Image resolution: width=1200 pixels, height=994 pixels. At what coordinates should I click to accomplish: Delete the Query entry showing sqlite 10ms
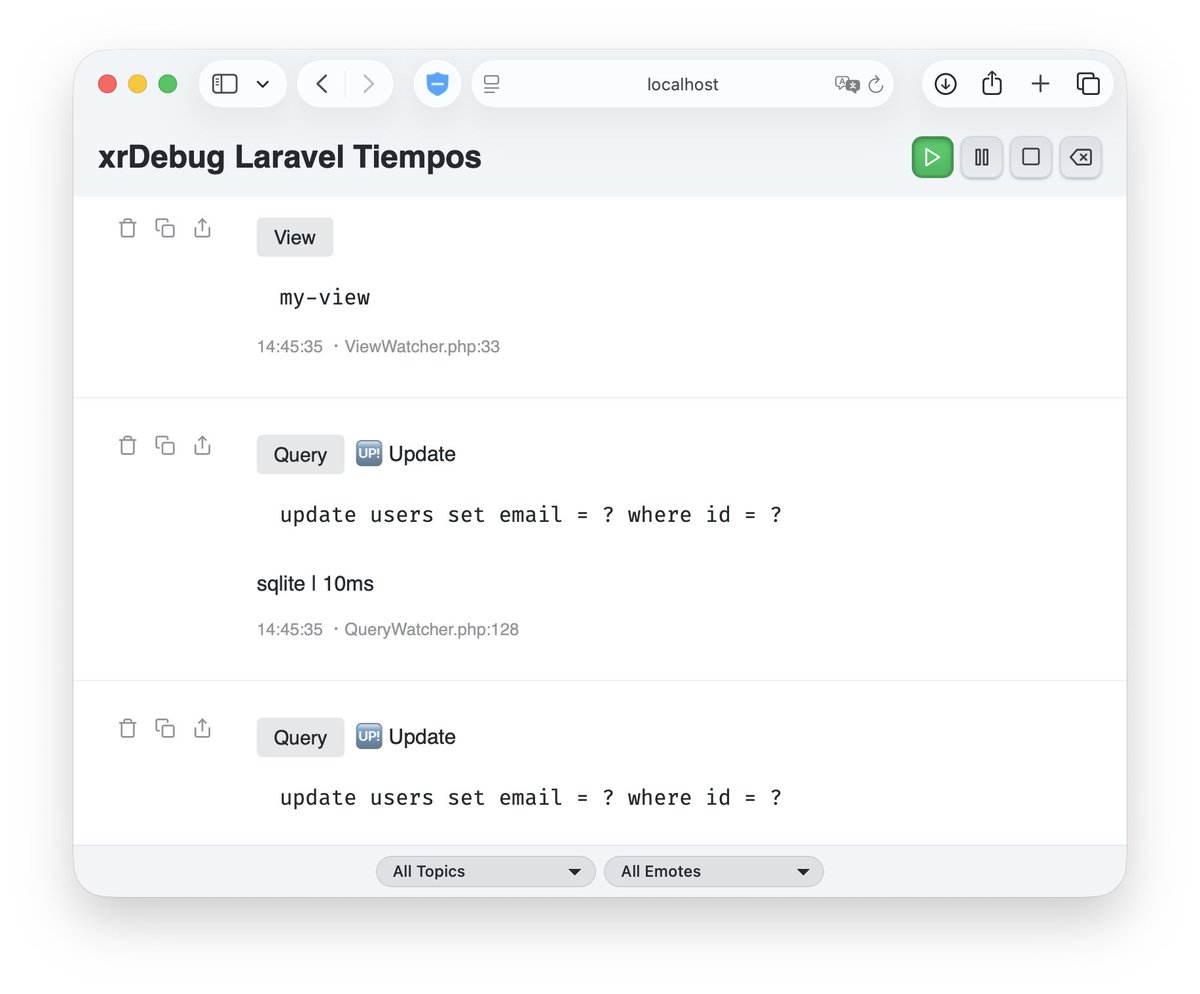[127, 445]
